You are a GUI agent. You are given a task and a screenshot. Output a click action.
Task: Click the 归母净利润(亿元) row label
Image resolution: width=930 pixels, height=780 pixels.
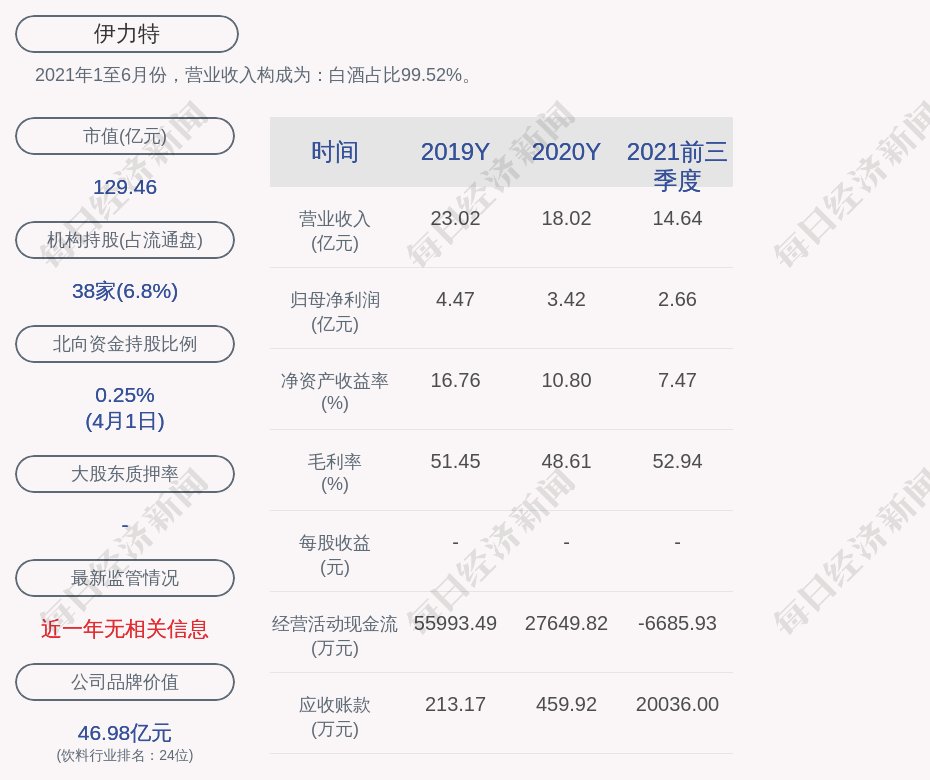pos(335,312)
